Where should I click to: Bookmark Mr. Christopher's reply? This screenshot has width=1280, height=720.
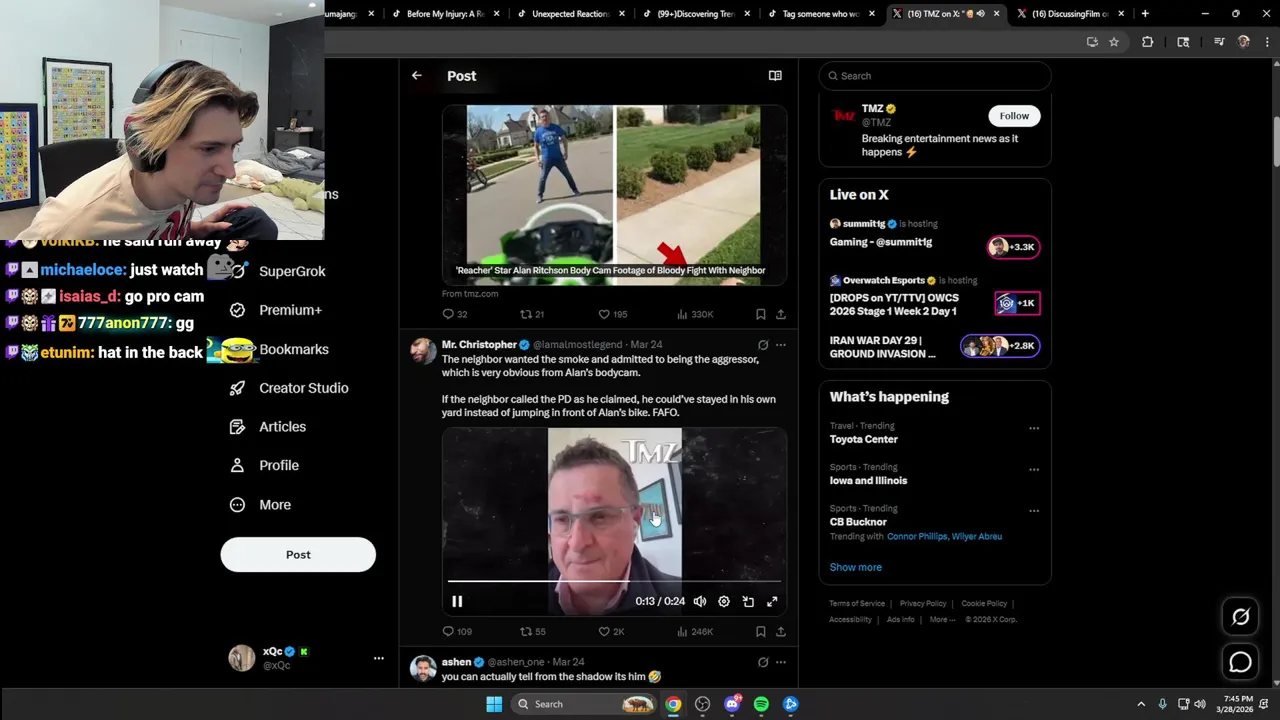coord(761,632)
